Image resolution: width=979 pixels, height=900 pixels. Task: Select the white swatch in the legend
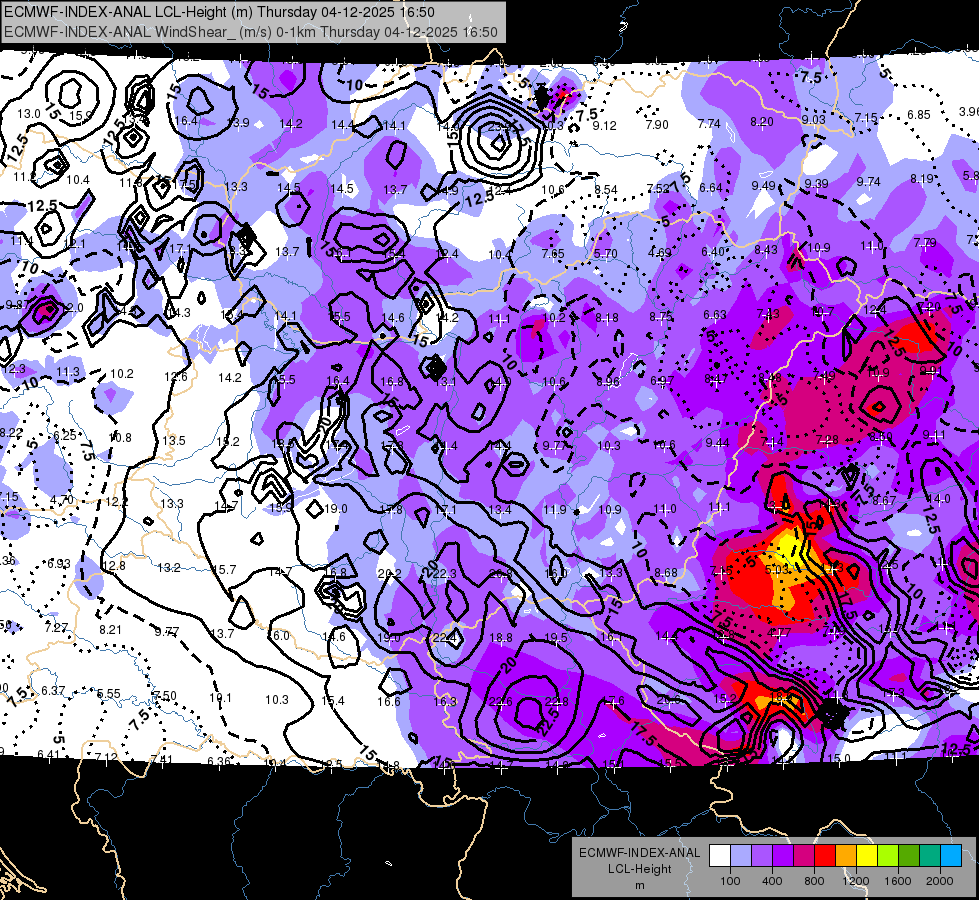click(x=720, y=856)
